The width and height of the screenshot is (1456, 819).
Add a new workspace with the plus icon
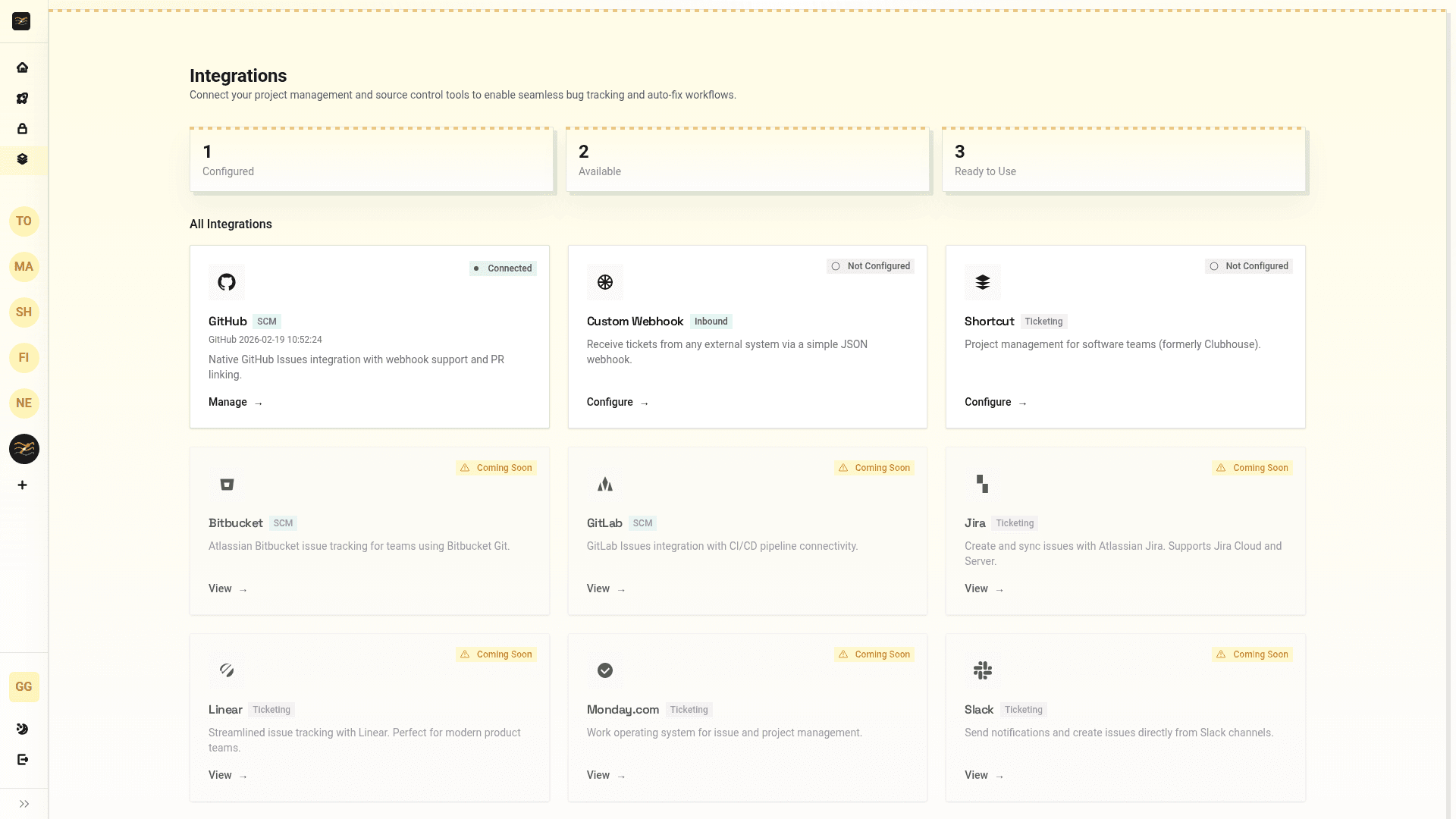click(x=23, y=485)
